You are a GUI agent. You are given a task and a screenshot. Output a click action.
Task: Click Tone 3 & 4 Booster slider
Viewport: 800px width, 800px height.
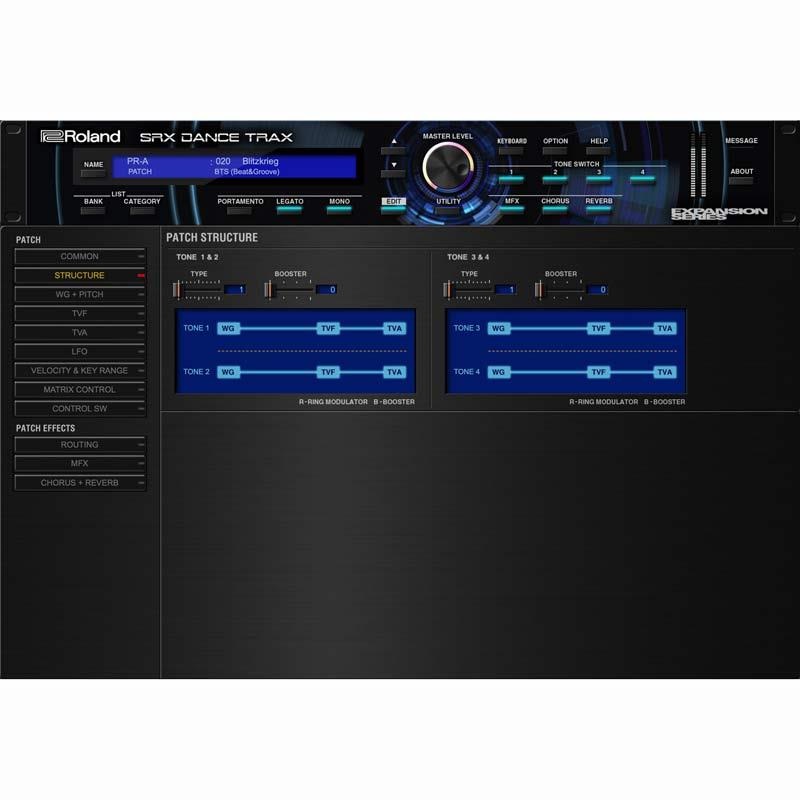559,290
